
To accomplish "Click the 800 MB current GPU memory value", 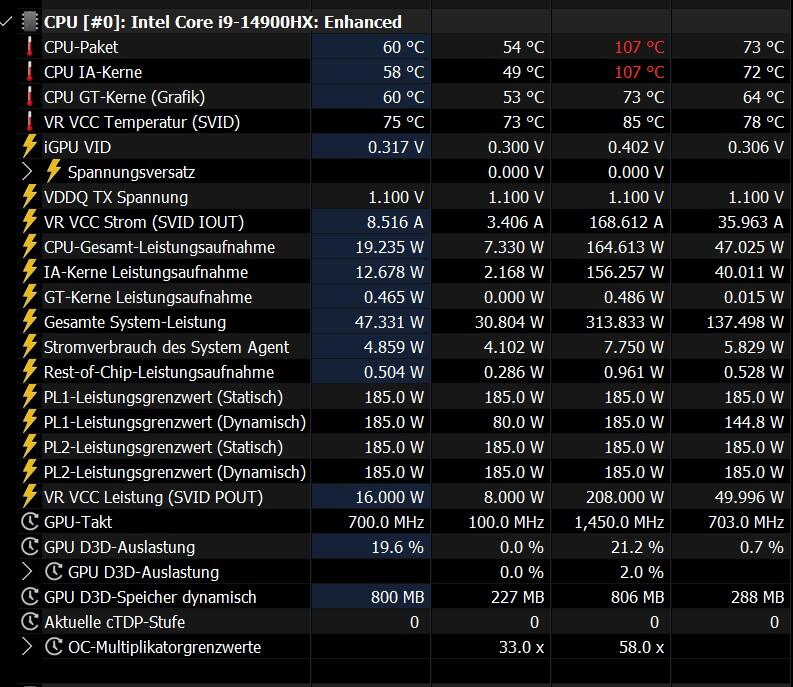I will point(398,597).
